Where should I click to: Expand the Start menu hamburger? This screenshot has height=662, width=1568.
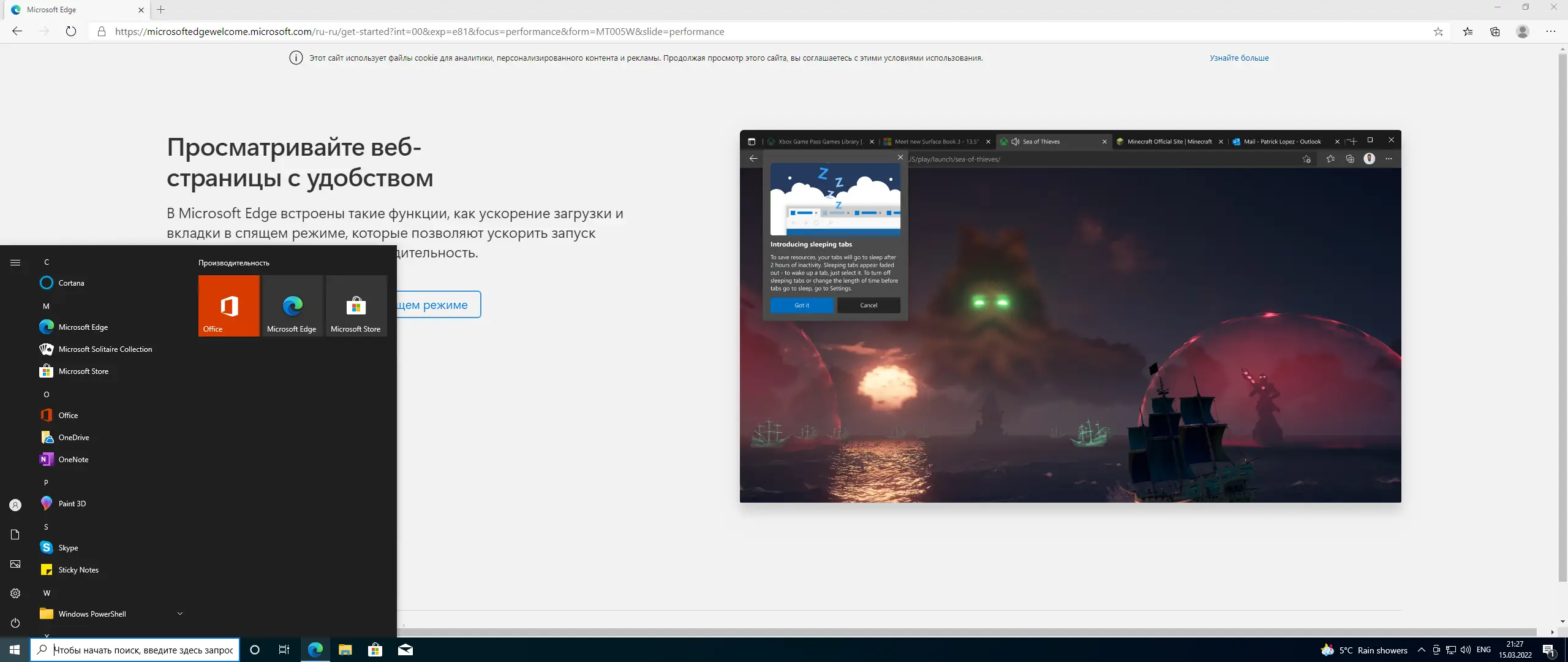[x=15, y=262]
